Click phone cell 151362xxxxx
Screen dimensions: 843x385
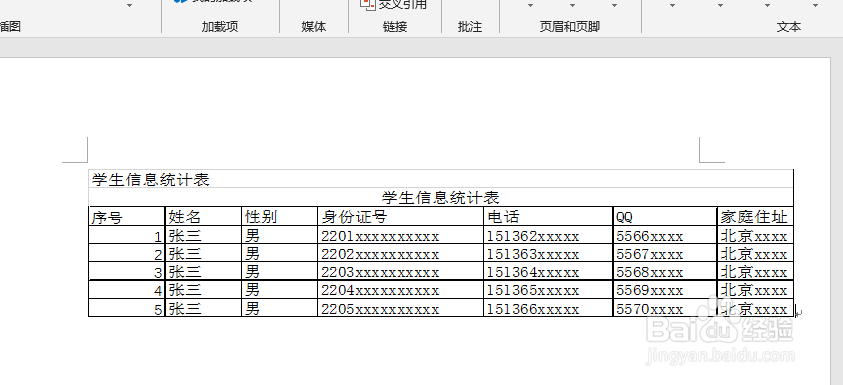click(548, 235)
